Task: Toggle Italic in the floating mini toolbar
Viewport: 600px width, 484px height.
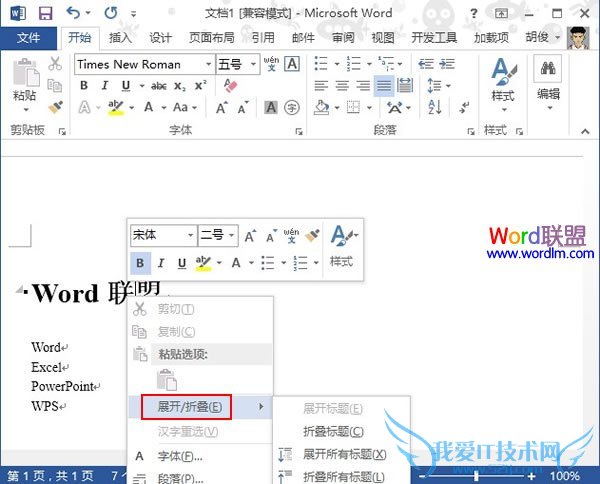Action: (161, 263)
